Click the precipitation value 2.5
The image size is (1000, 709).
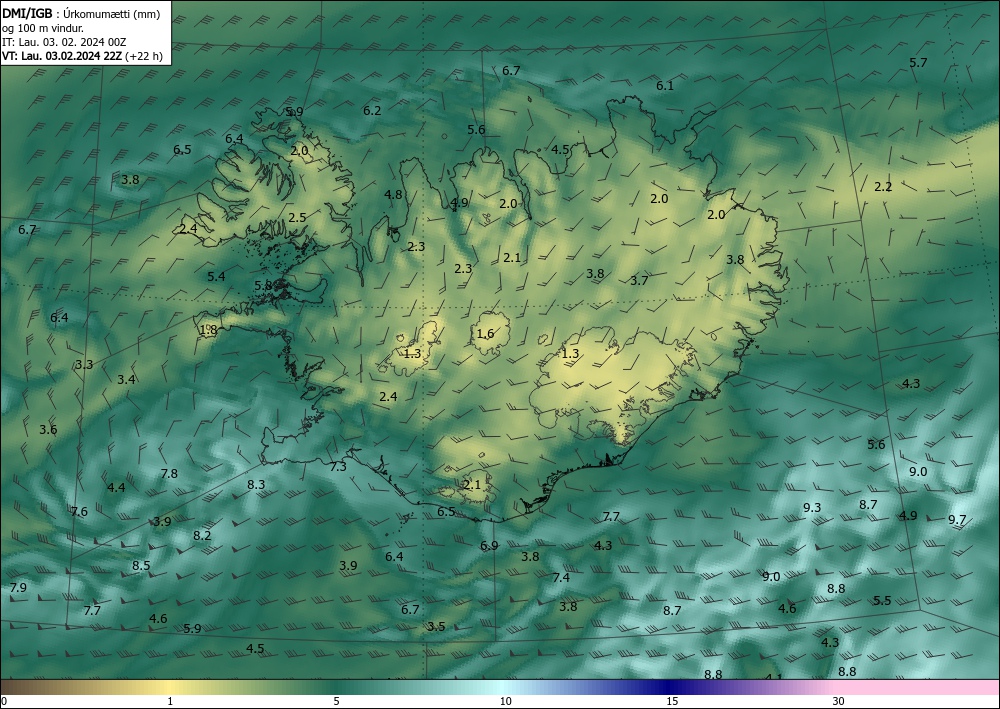coord(297,217)
